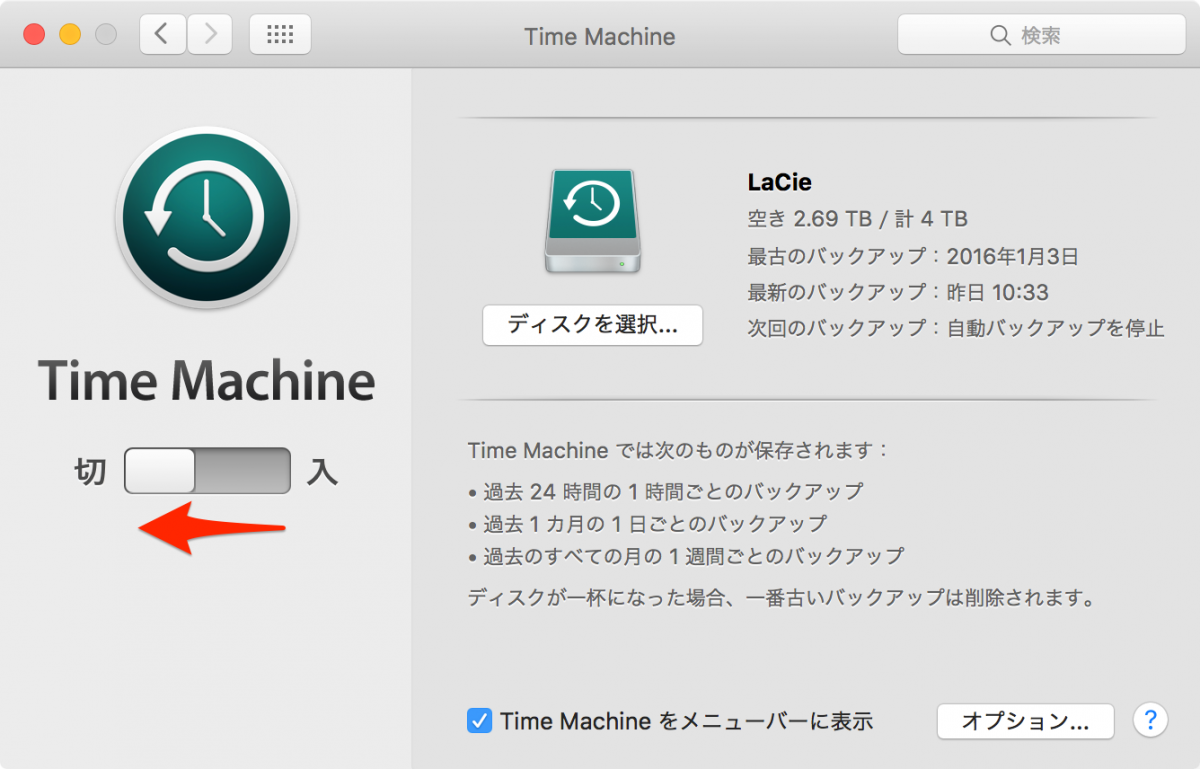The width and height of the screenshot is (1200, 769).
Task: Click the Time Machine window title
Action: 599,35
